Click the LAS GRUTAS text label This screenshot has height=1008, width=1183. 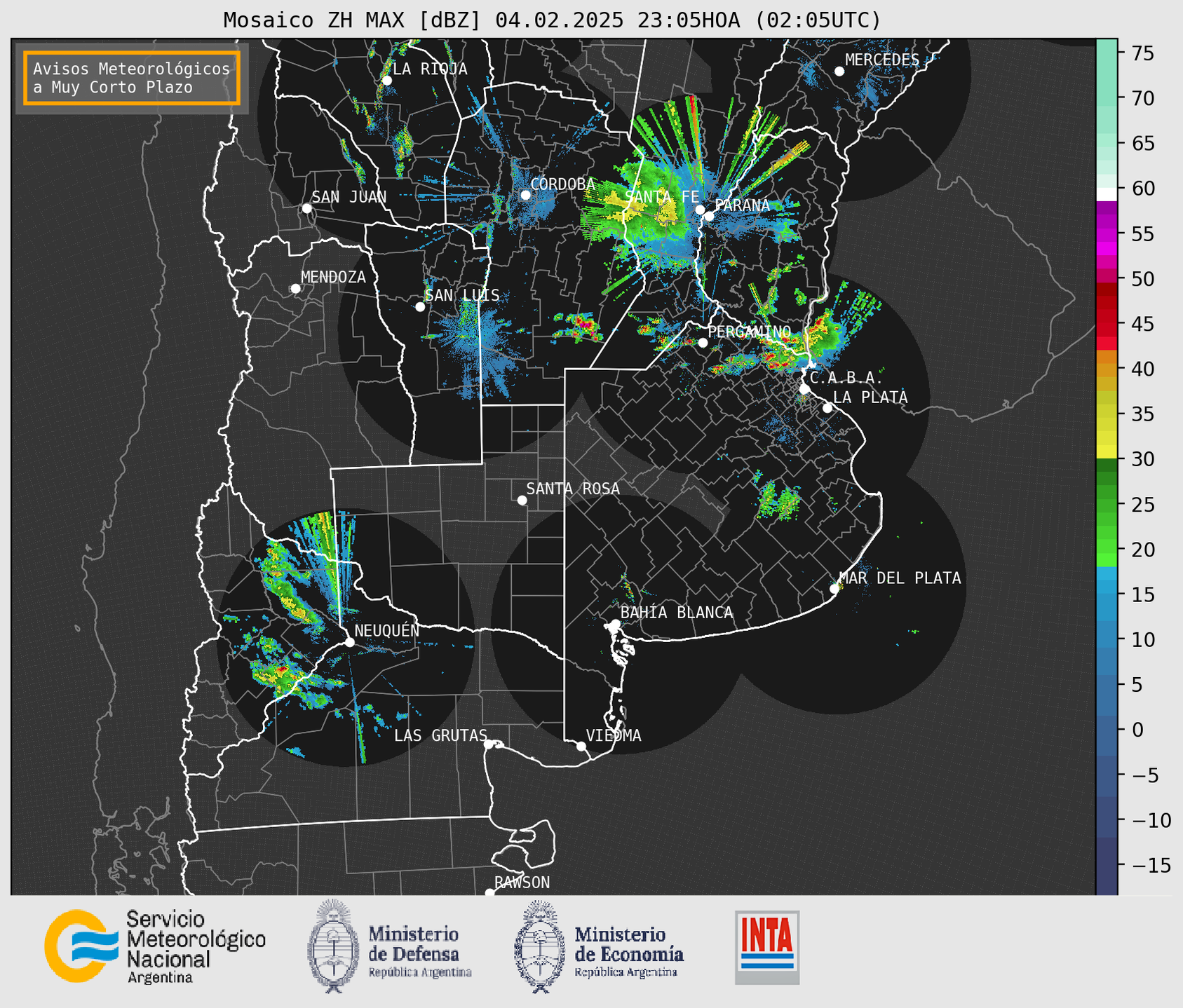tap(440, 735)
